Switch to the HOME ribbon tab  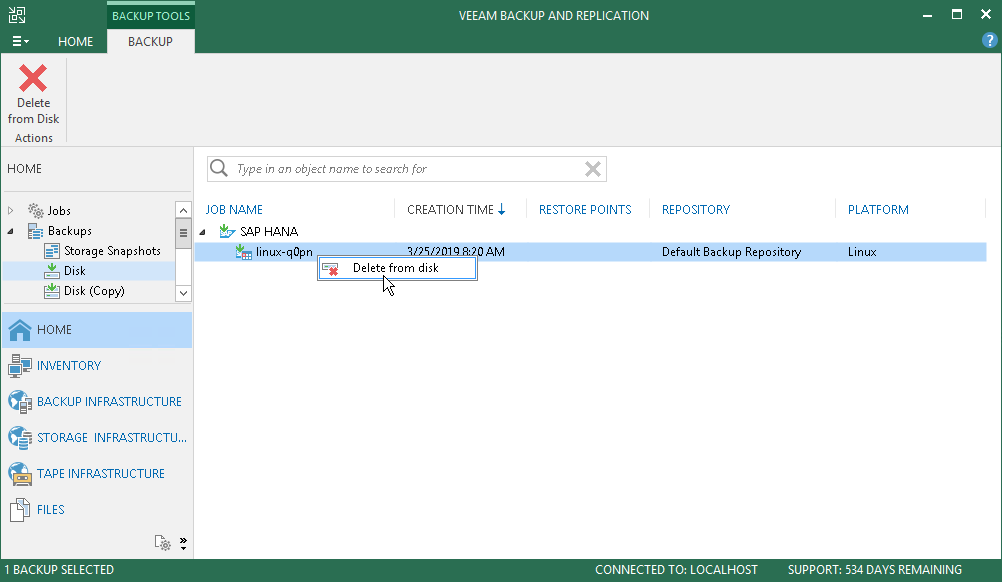point(75,42)
